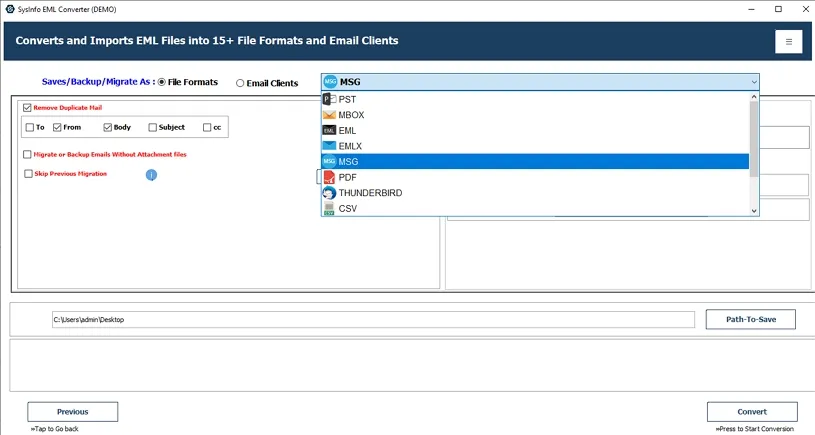Choose MBOX from the format list
This screenshot has height=435, width=815.
click(535, 115)
